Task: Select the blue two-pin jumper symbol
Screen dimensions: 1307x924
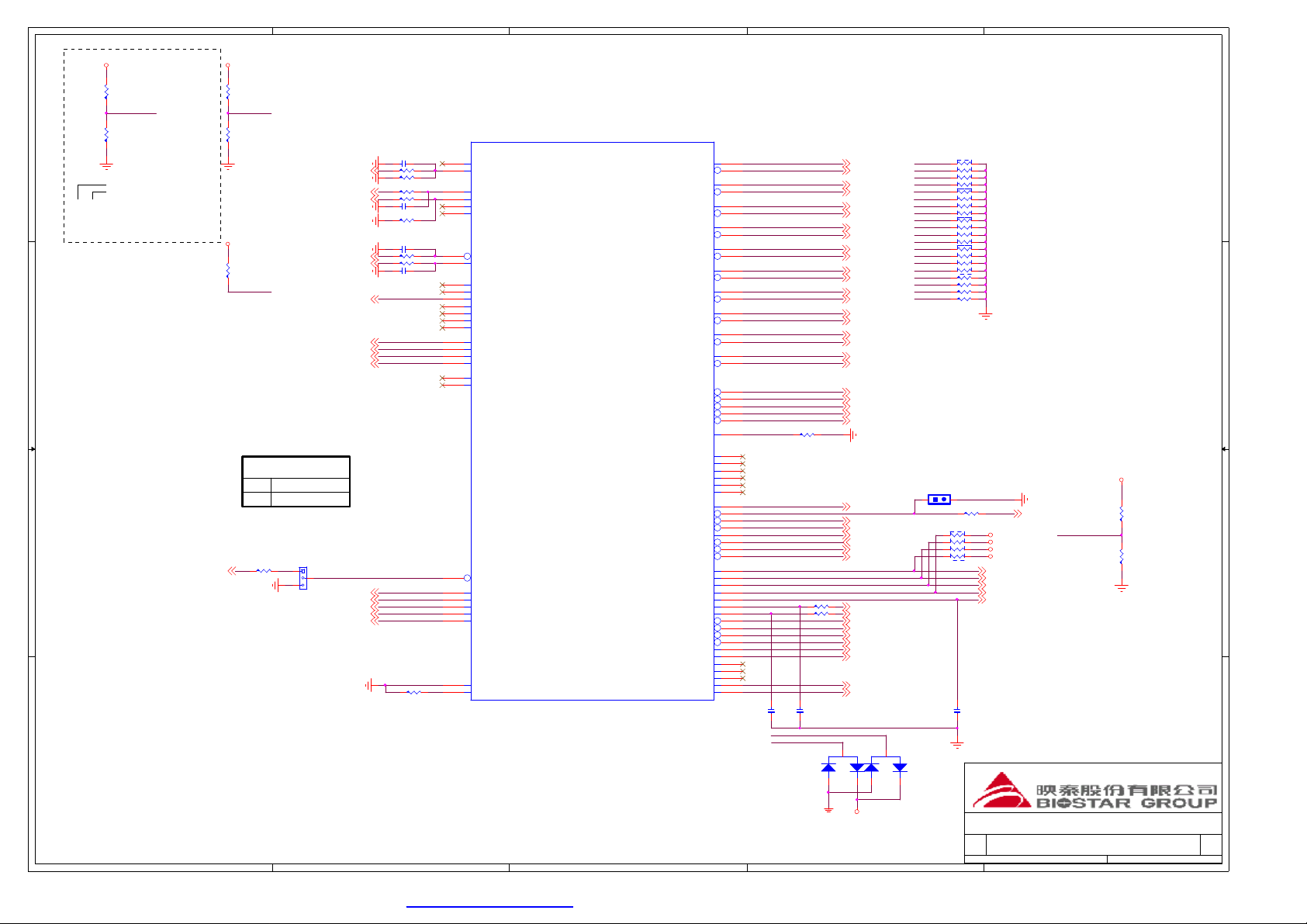Action: (939, 500)
